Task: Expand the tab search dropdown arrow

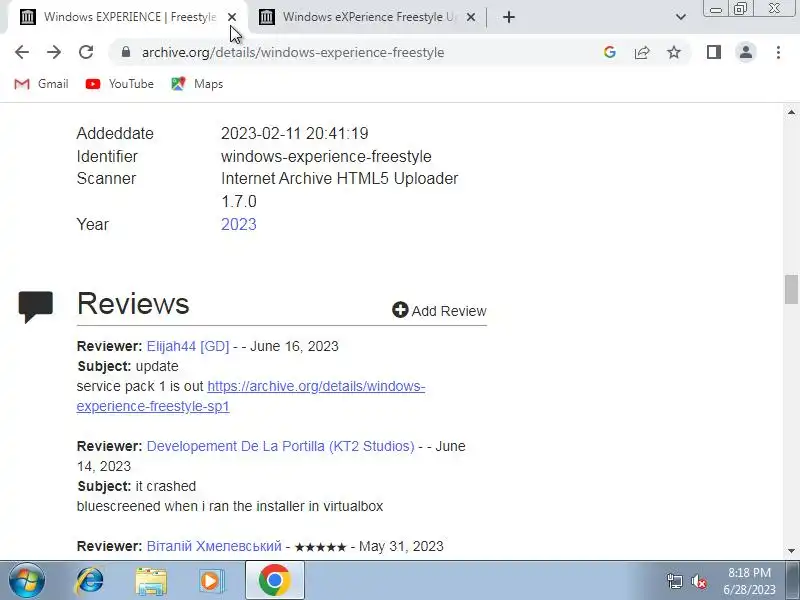Action: coord(681,17)
